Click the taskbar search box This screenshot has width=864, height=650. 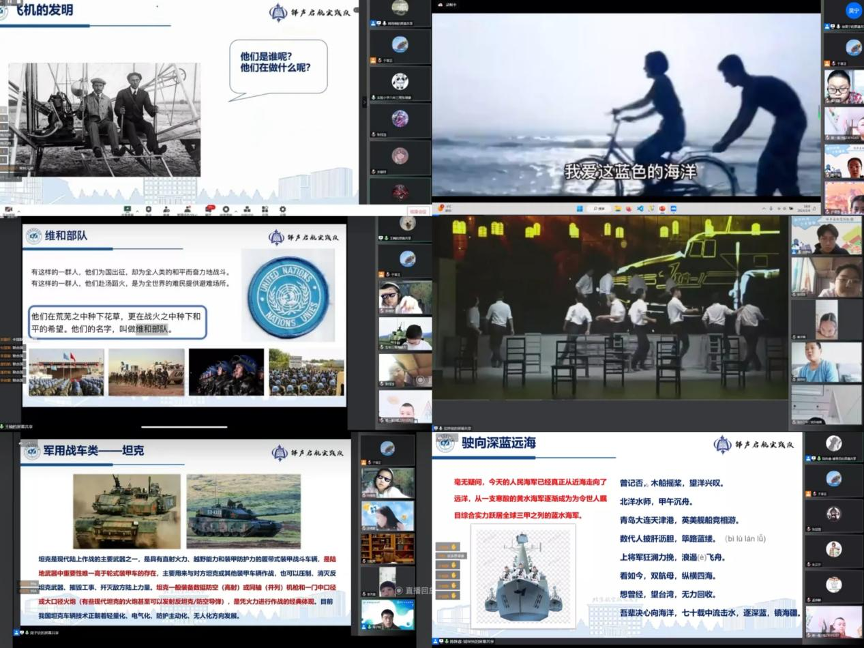tap(599, 209)
